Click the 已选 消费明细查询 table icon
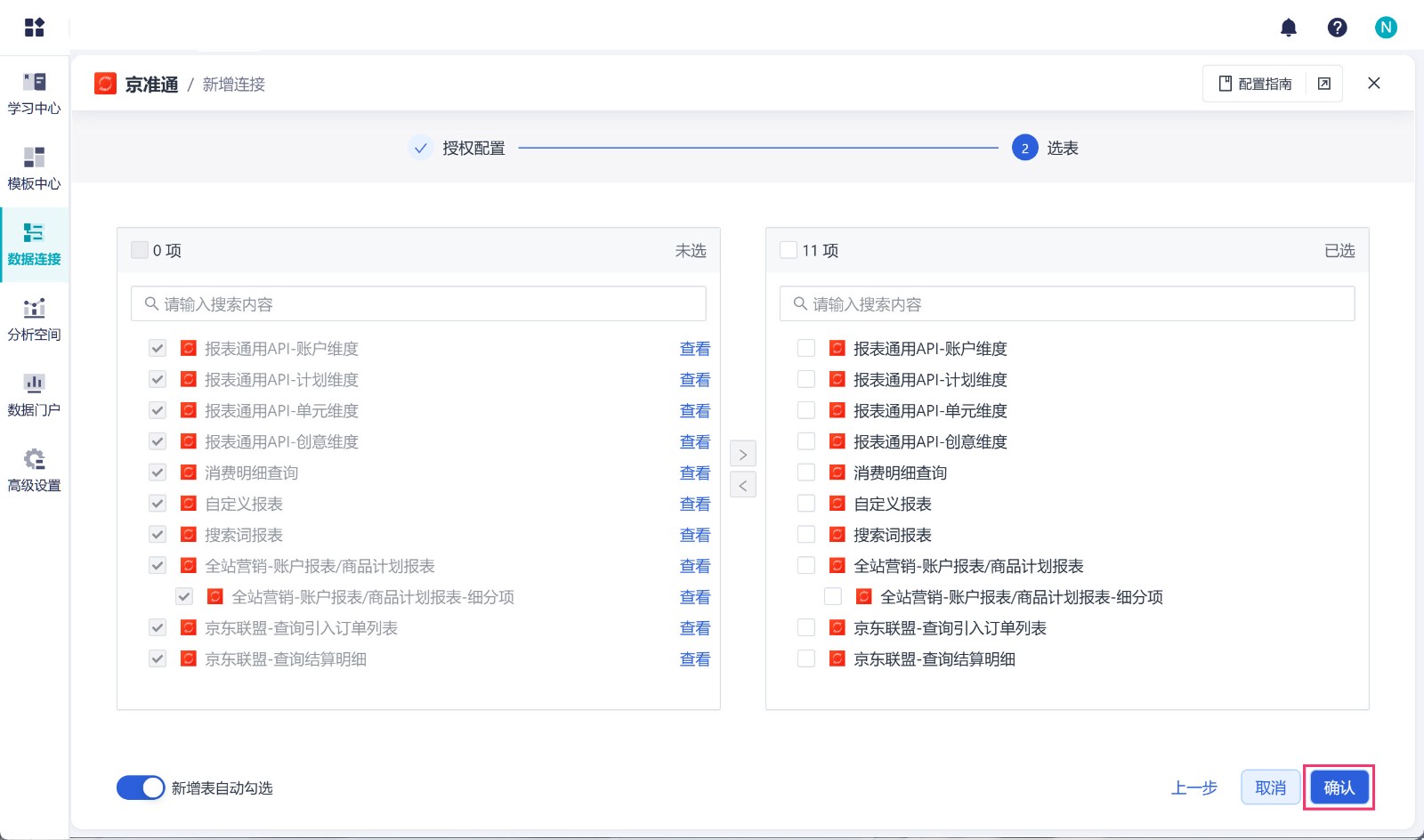Viewport: 1424px width, 840px height. [x=837, y=472]
